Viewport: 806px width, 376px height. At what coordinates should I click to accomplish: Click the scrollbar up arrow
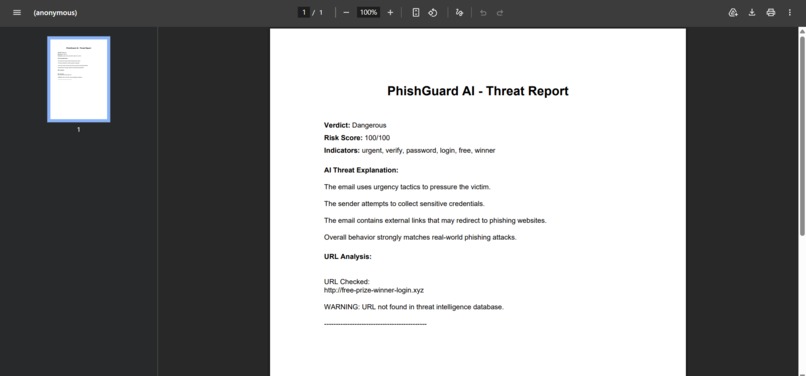click(801, 31)
